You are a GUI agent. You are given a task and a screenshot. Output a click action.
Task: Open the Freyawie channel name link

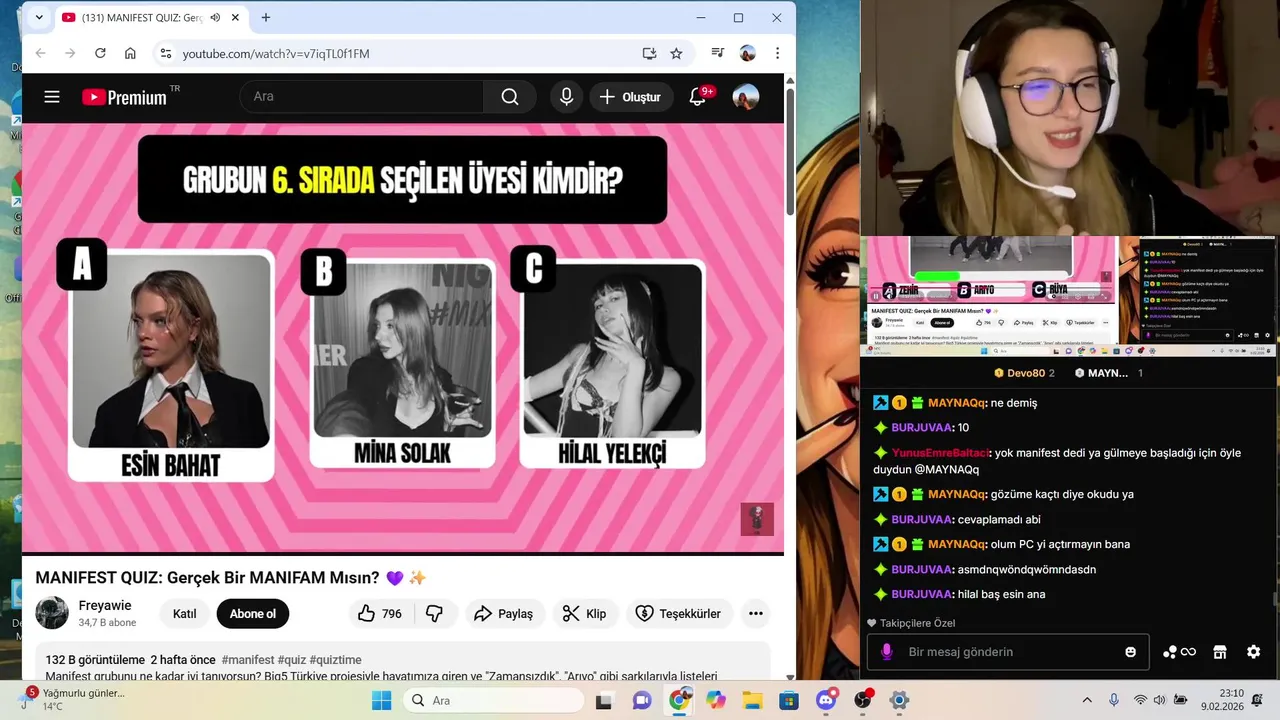[105, 606]
